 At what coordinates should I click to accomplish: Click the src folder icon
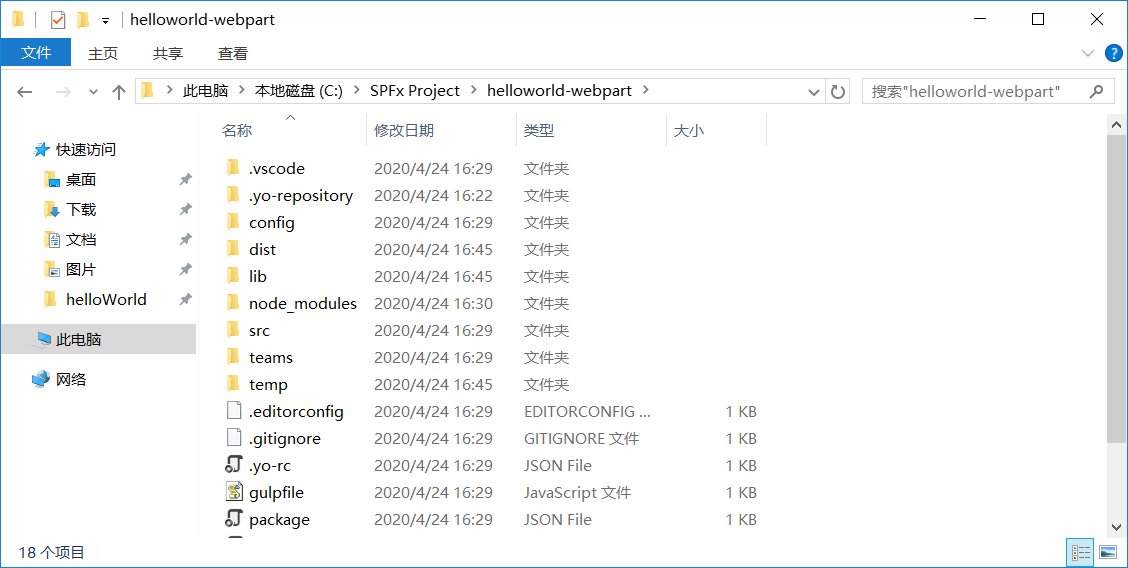coord(233,330)
